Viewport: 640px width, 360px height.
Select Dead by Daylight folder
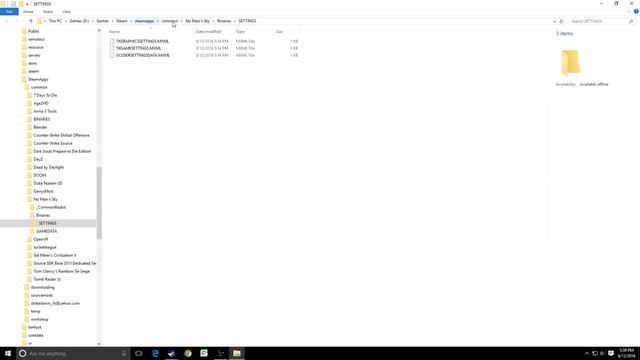49,167
